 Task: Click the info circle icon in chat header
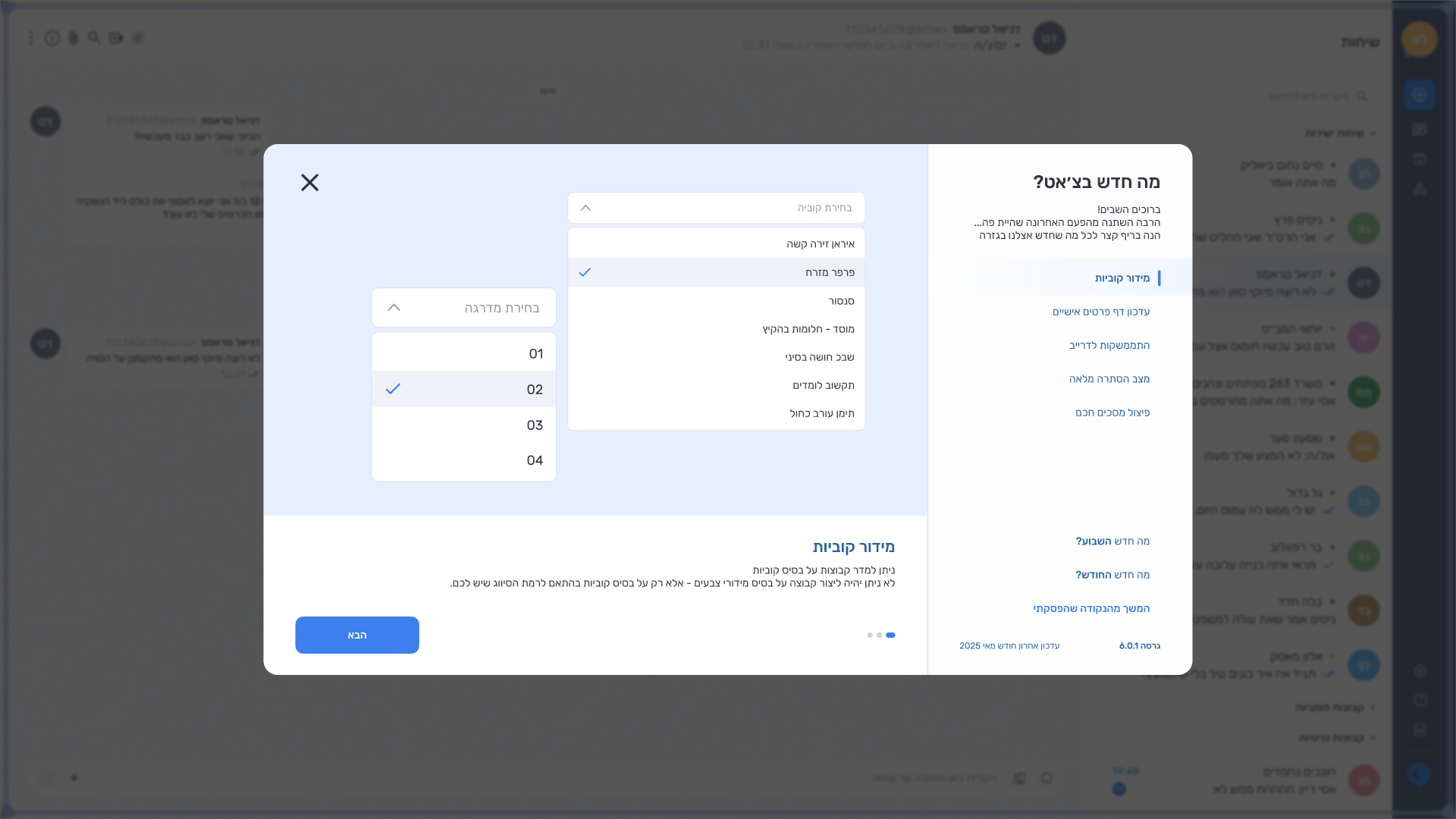point(52,38)
